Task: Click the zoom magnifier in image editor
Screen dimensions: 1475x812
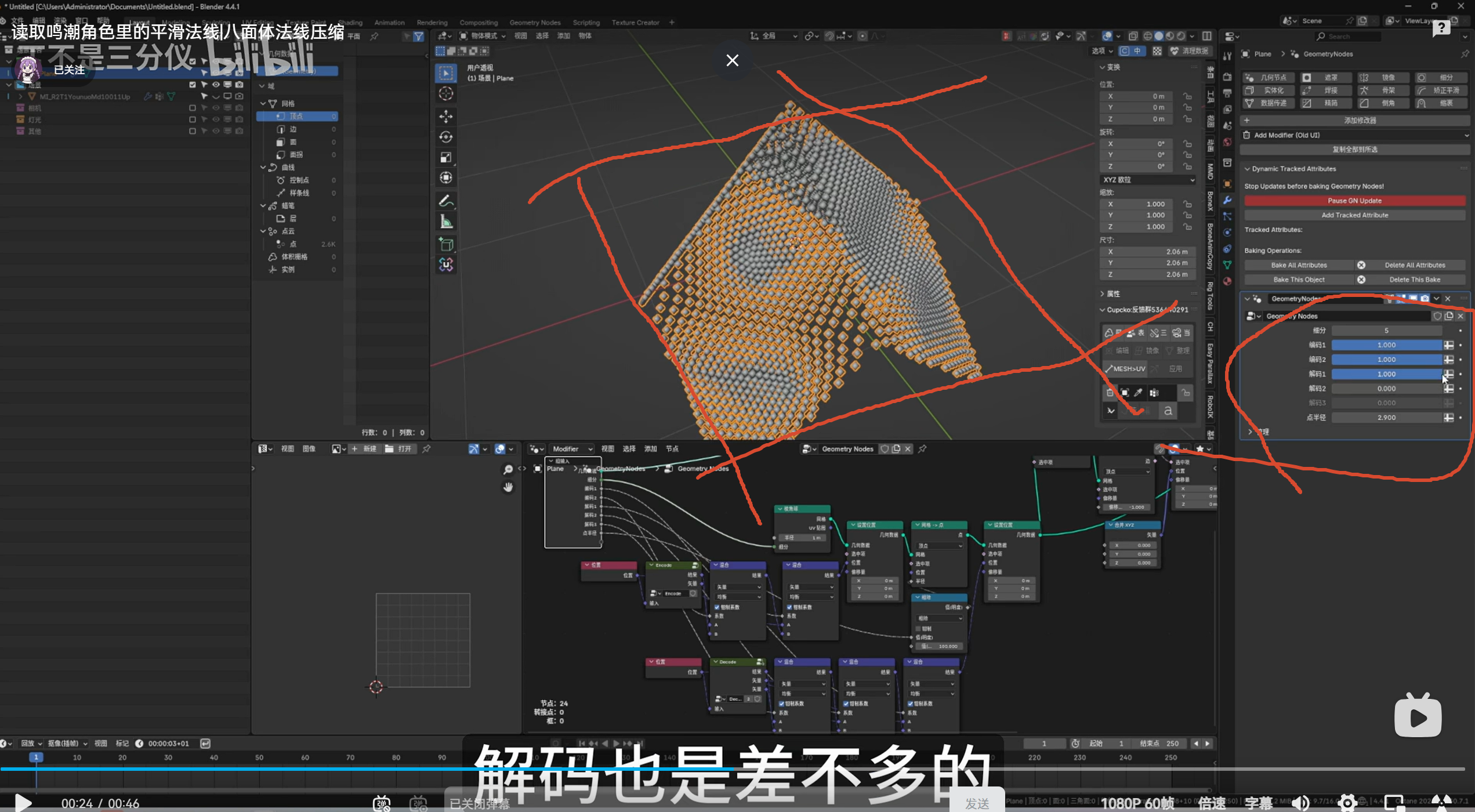Action: point(508,469)
